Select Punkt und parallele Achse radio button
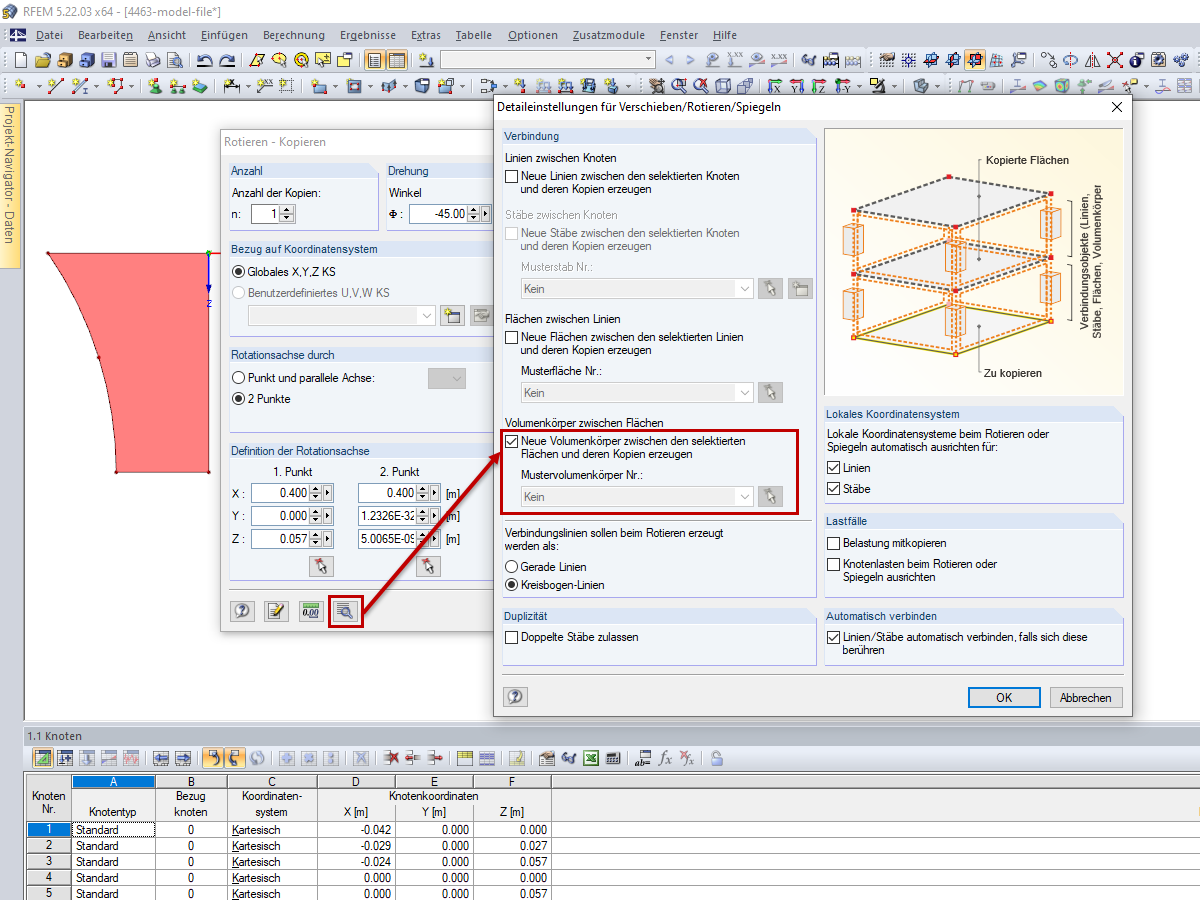1200x900 pixels. click(238, 378)
